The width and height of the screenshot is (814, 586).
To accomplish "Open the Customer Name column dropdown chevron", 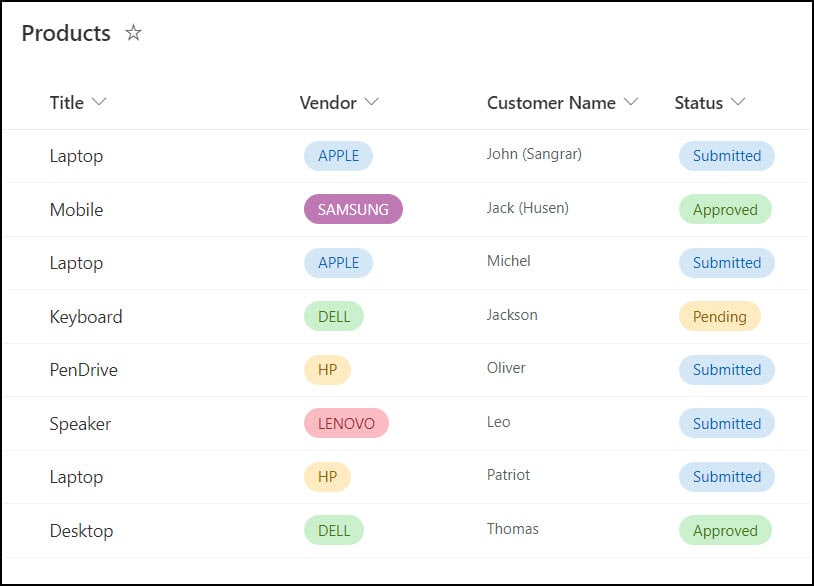I will 631,101.
